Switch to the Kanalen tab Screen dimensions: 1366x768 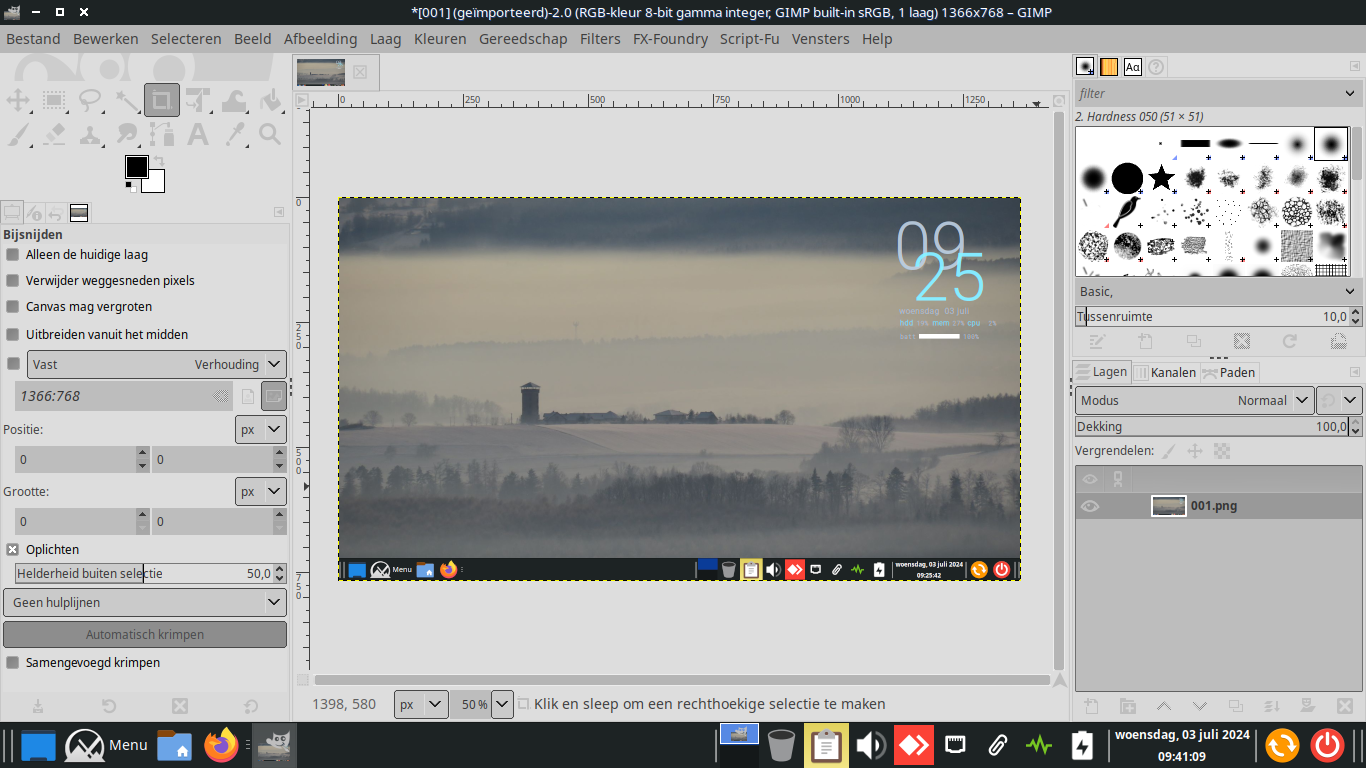coord(1165,372)
